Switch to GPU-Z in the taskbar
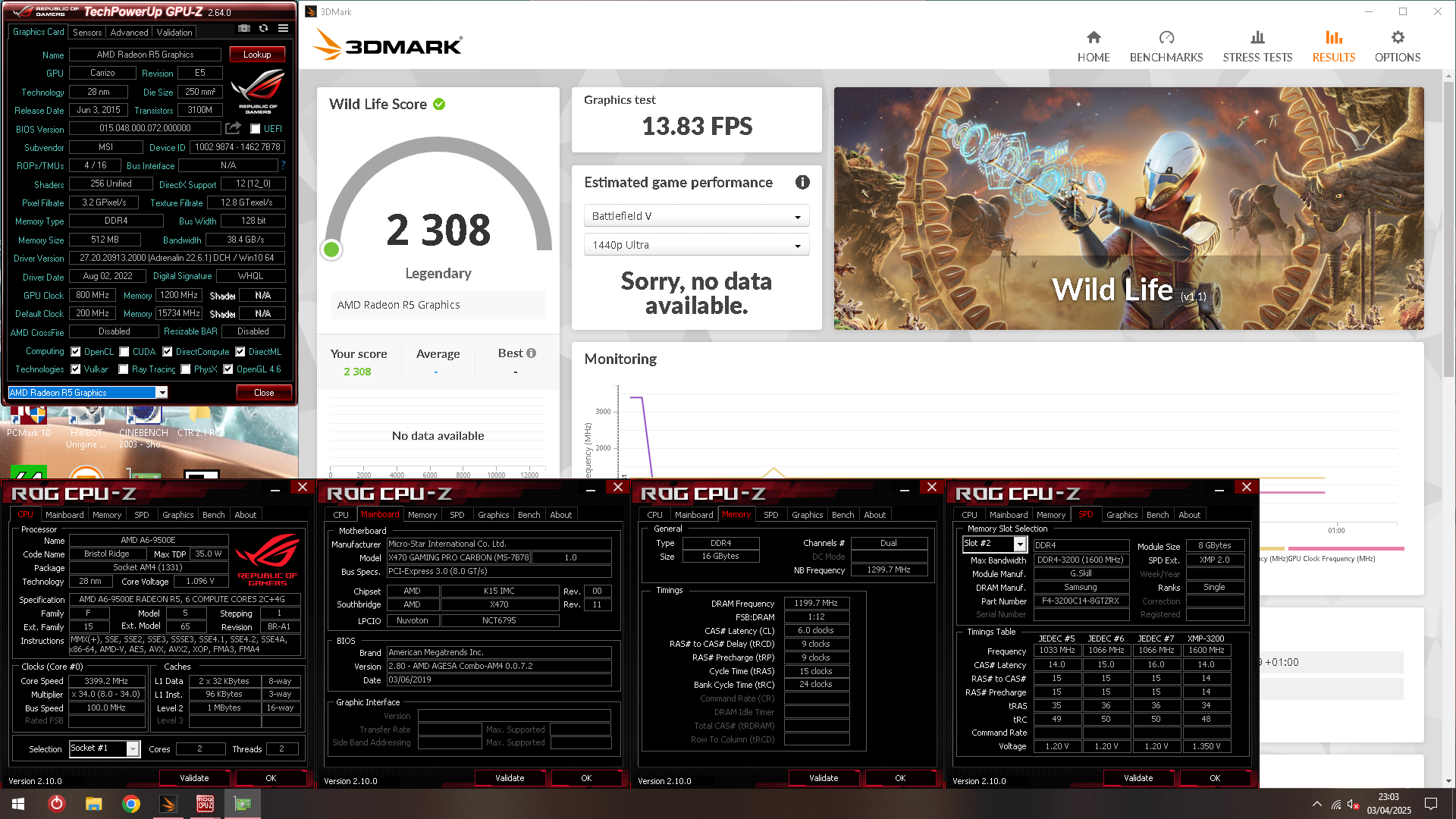Viewport: 1456px width, 819px height. point(243,804)
